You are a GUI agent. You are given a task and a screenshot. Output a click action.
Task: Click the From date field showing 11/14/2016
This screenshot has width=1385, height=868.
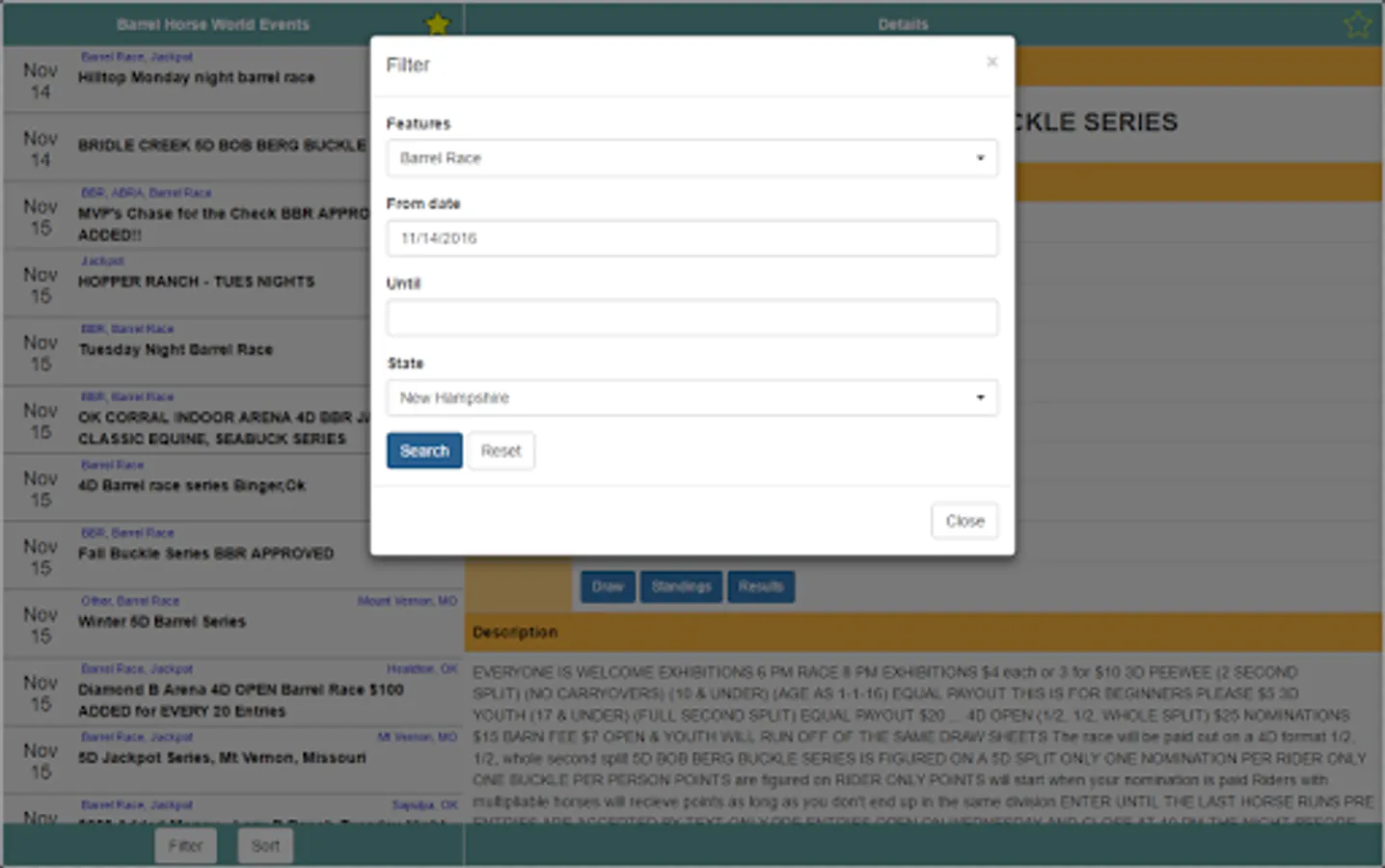coord(692,238)
